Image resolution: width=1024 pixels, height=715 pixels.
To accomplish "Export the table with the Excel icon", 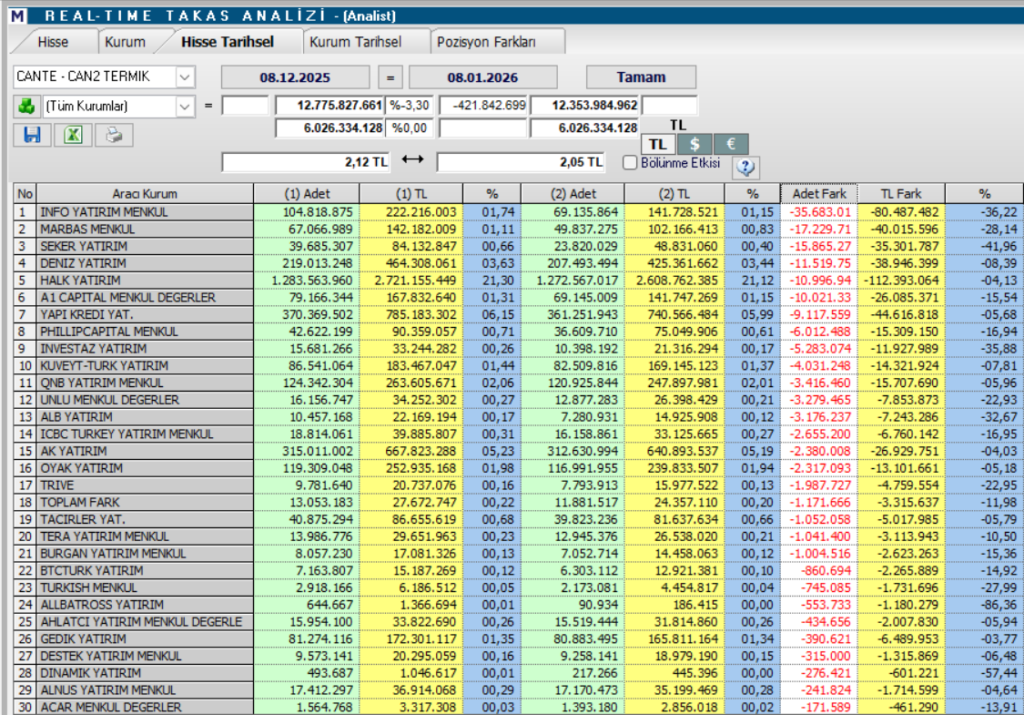I will pyautogui.click(x=72, y=135).
